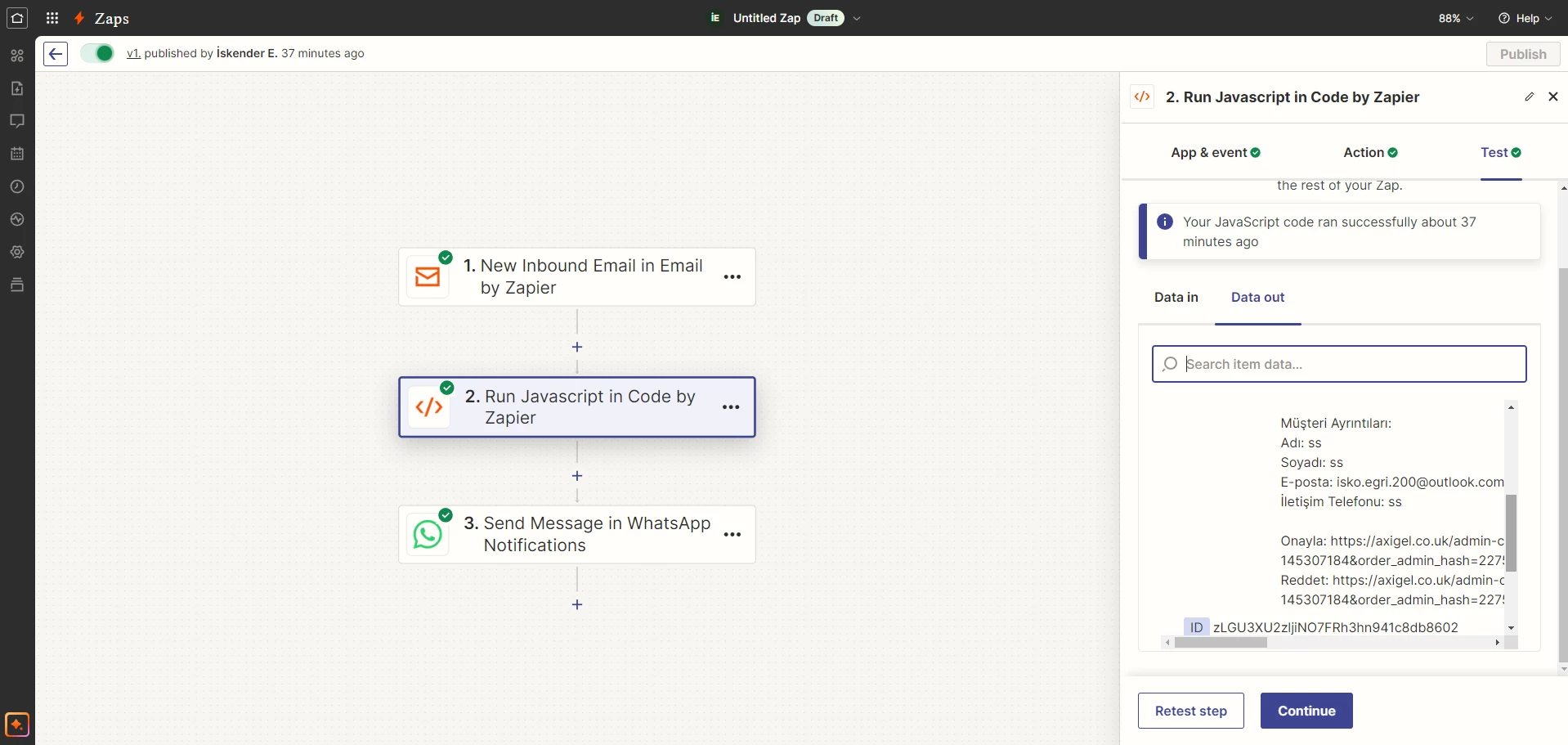
Task: Click the Reddet rejection URL line
Action: [x=1392, y=581]
